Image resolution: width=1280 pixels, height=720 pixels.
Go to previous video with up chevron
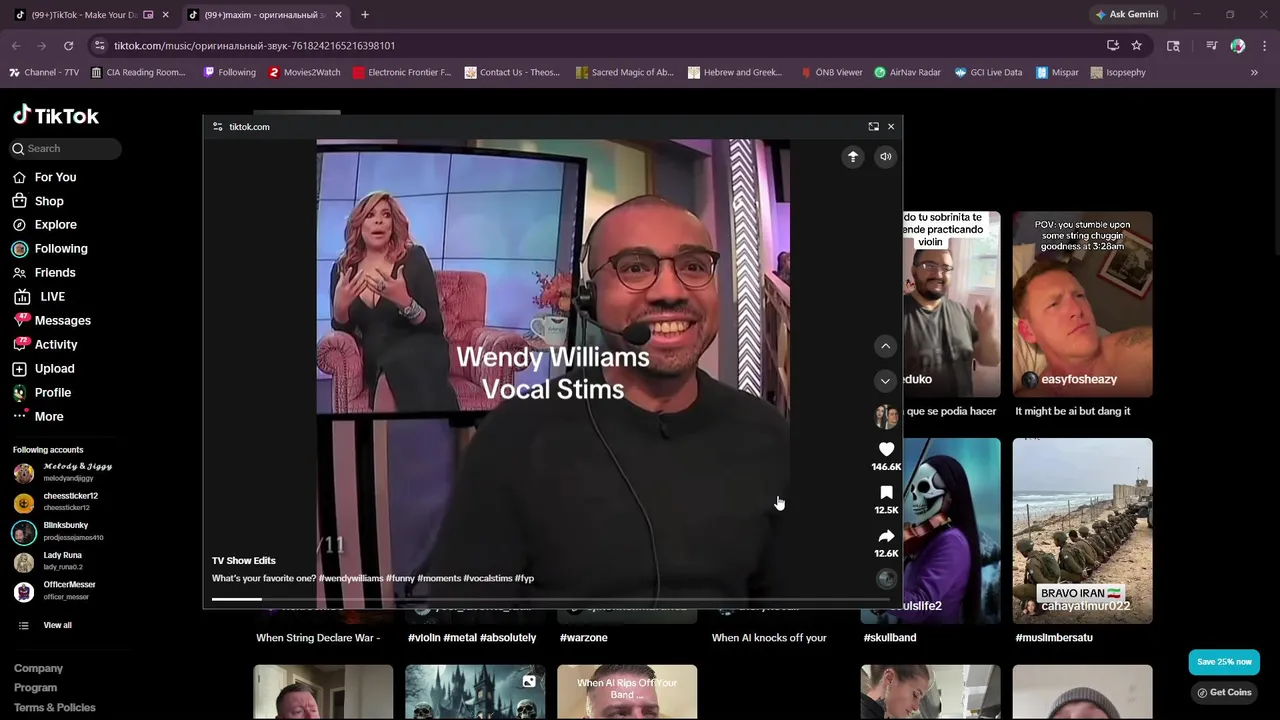(885, 346)
